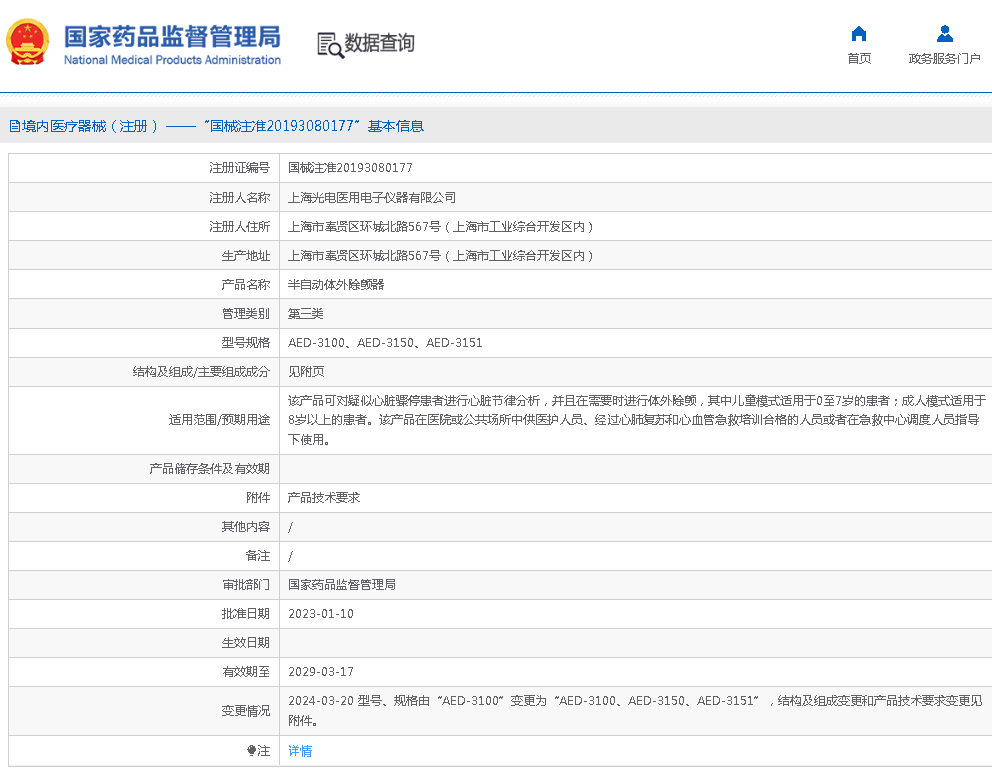The width and height of the screenshot is (992, 768).
Task: Click the national emblem logo
Action: [x=28, y=43]
